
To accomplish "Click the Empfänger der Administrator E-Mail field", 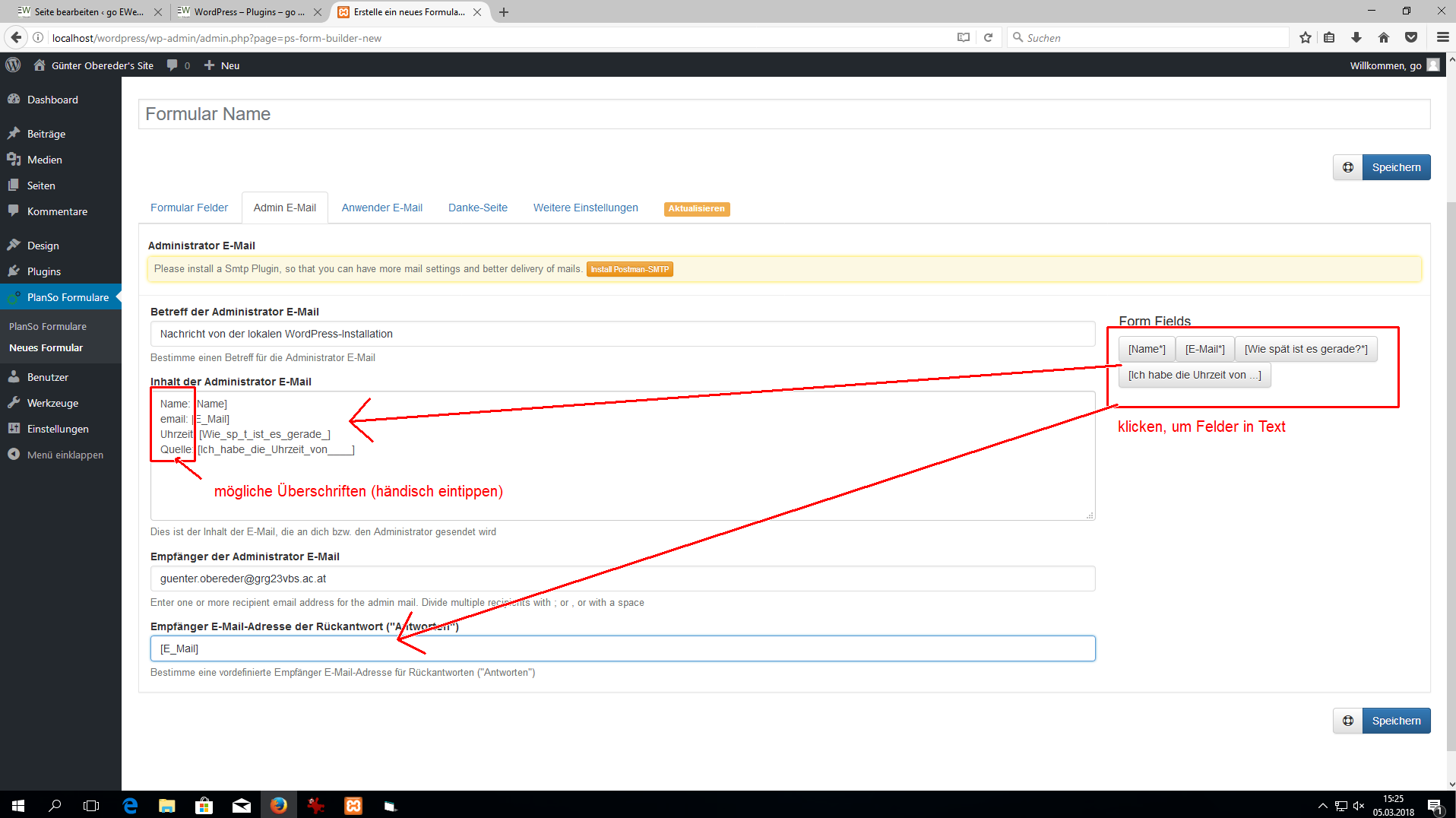I will pyautogui.click(x=623, y=579).
